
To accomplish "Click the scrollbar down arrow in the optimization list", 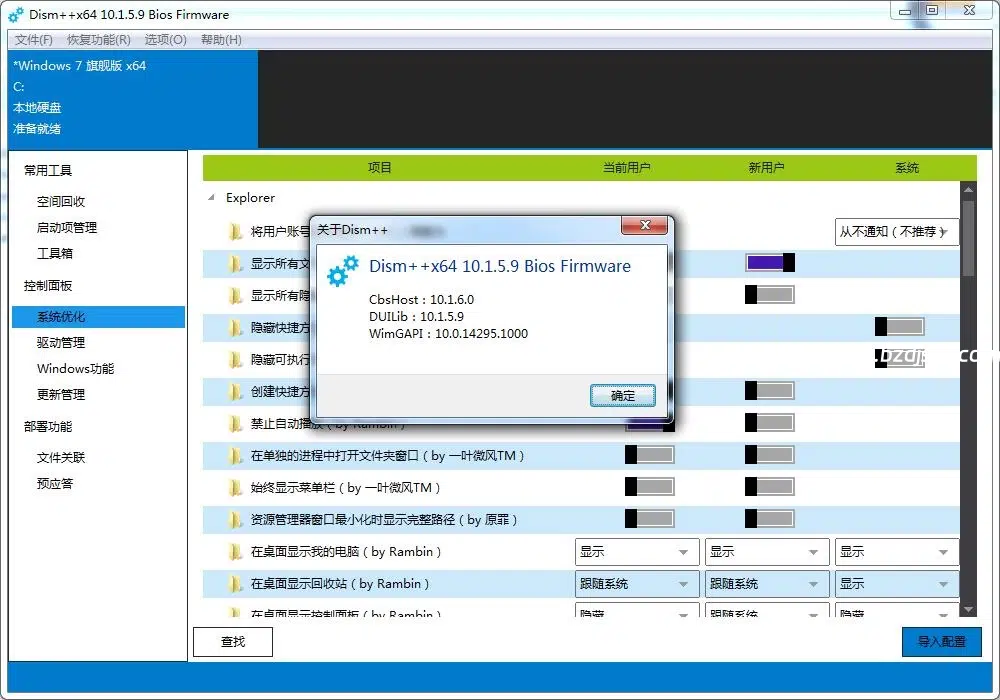I will [x=968, y=610].
